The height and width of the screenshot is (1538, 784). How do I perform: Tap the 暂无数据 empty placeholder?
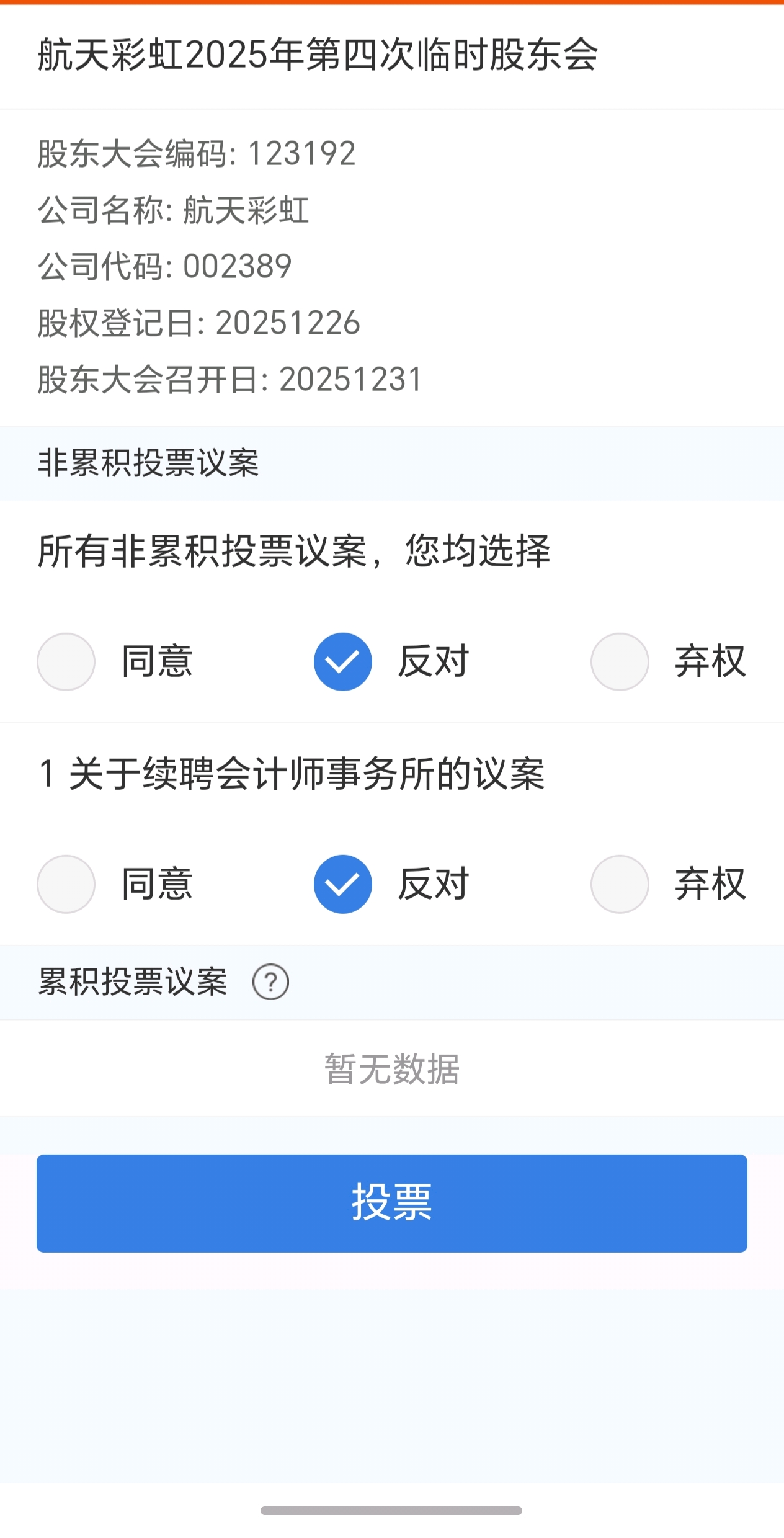click(391, 1069)
